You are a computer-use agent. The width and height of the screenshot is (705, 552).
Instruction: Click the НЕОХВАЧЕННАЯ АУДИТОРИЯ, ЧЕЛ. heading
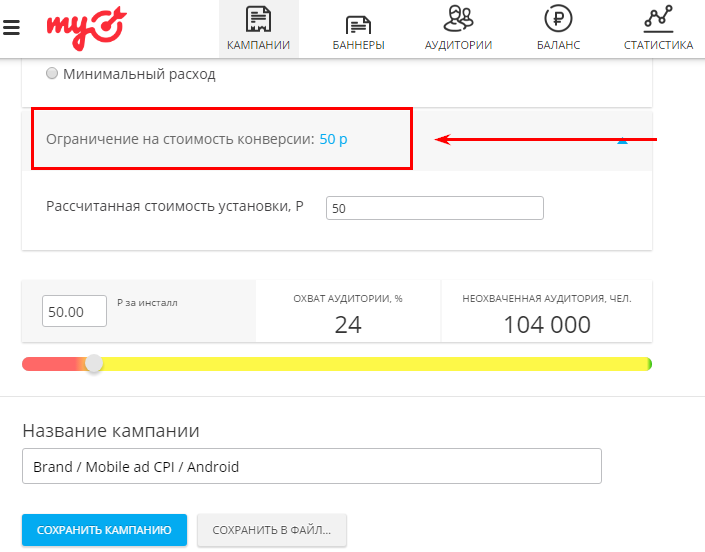pos(547,298)
